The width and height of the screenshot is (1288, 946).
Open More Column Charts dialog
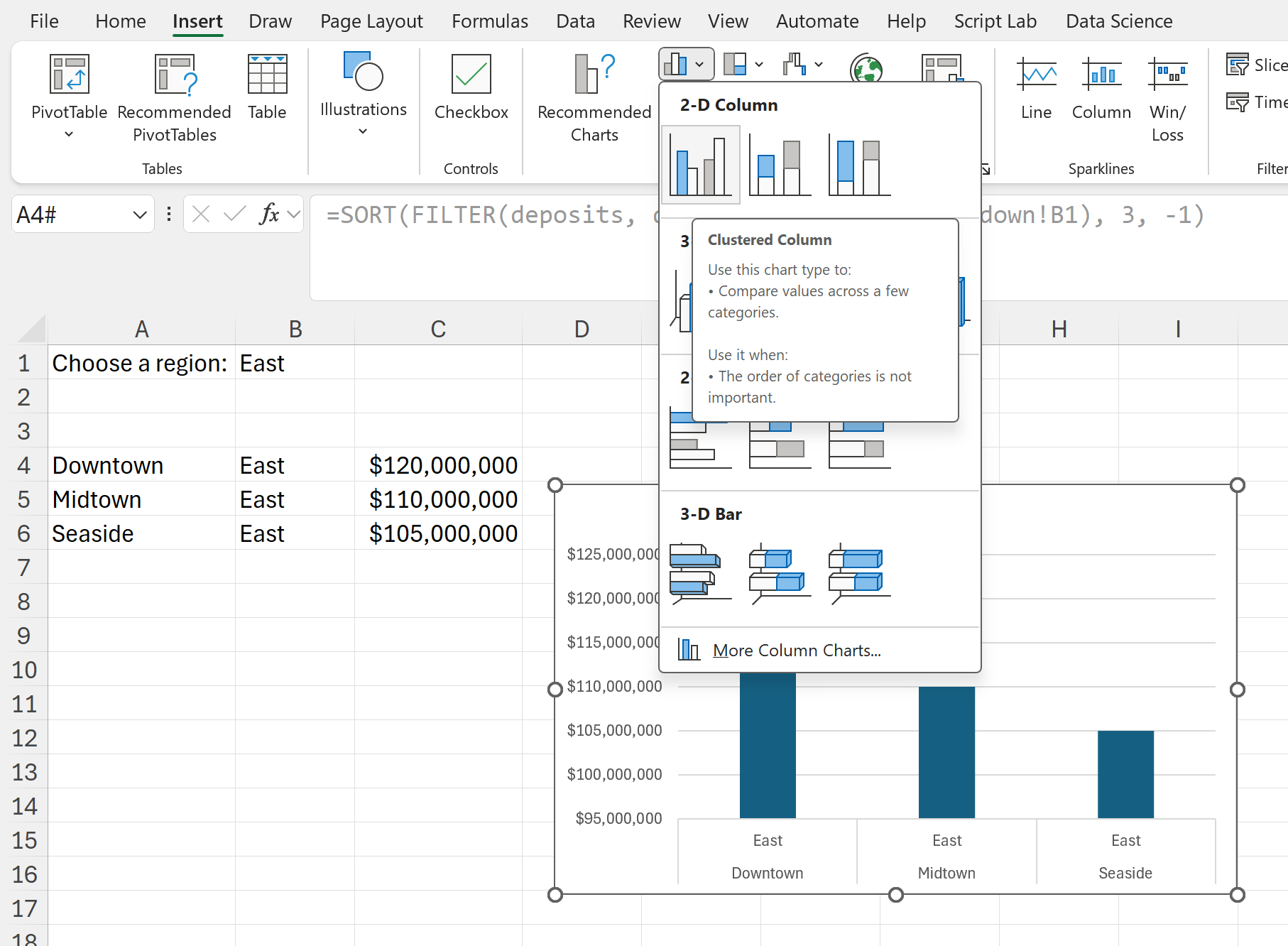click(796, 650)
